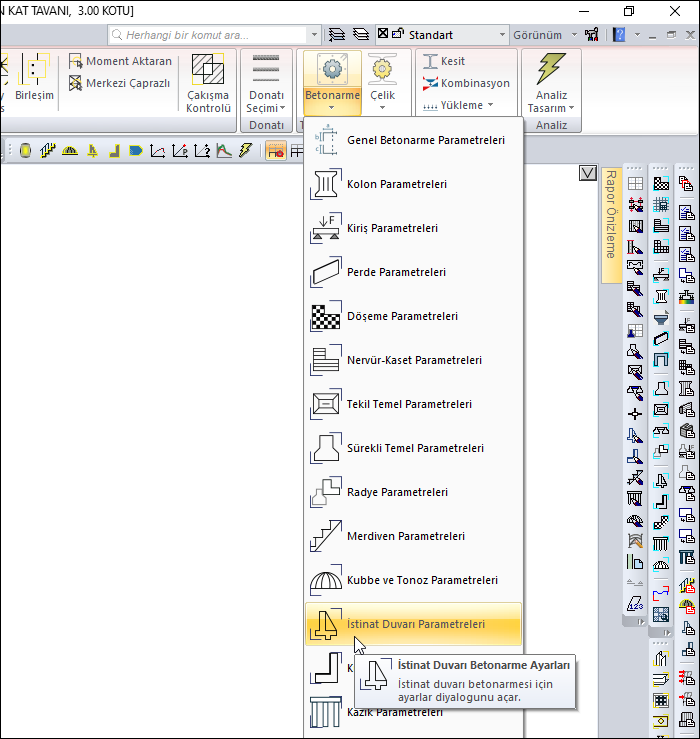Viewport: 700px width, 739px height.
Task: Click the Perde Parametreleri icon
Action: (x=326, y=272)
